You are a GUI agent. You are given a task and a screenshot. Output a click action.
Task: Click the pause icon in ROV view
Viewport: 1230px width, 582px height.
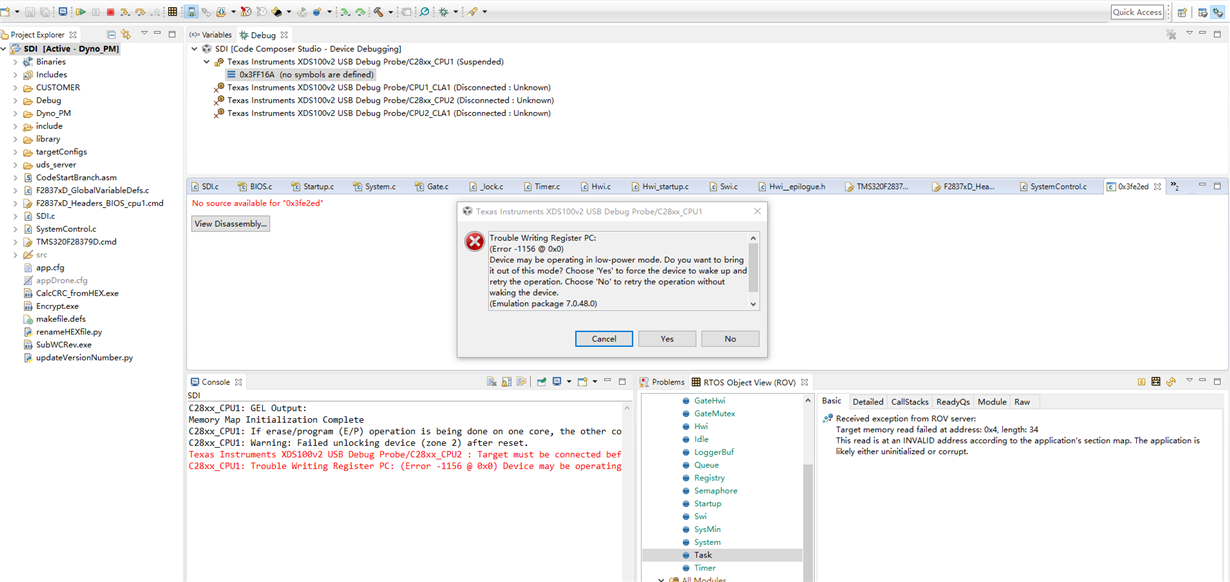[x=1141, y=382]
